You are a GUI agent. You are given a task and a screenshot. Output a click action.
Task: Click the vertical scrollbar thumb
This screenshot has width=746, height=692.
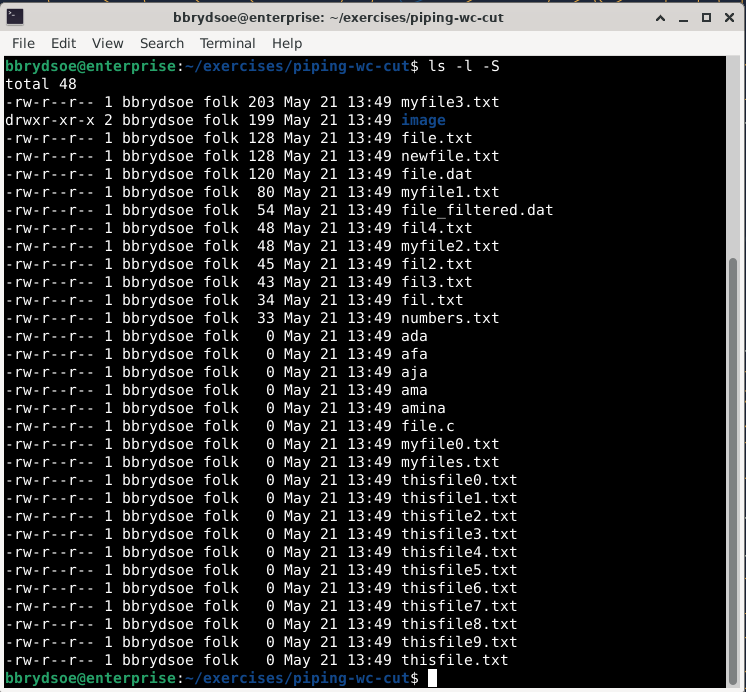(736, 468)
